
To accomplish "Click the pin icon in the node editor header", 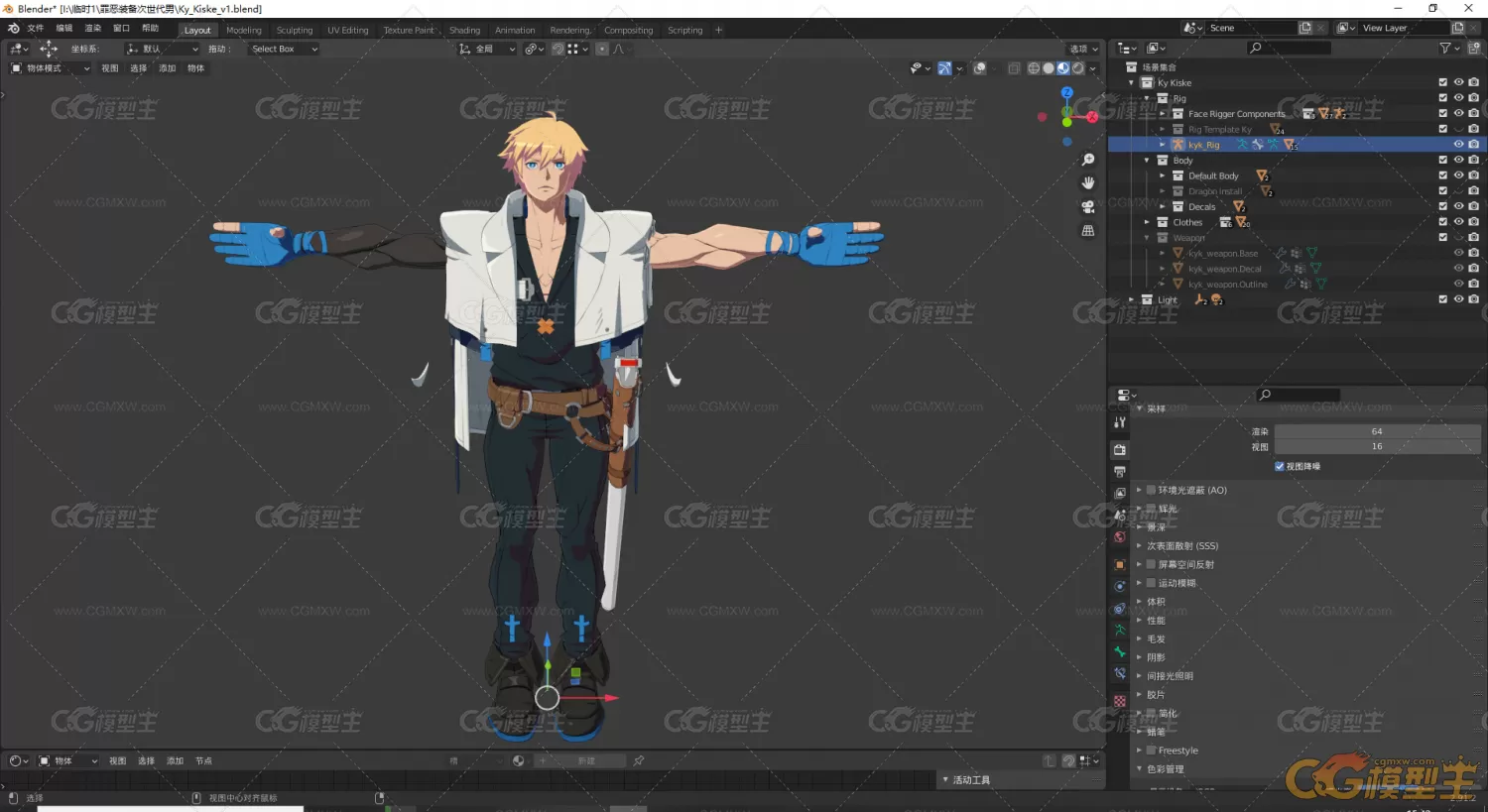I will (x=639, y=760).
